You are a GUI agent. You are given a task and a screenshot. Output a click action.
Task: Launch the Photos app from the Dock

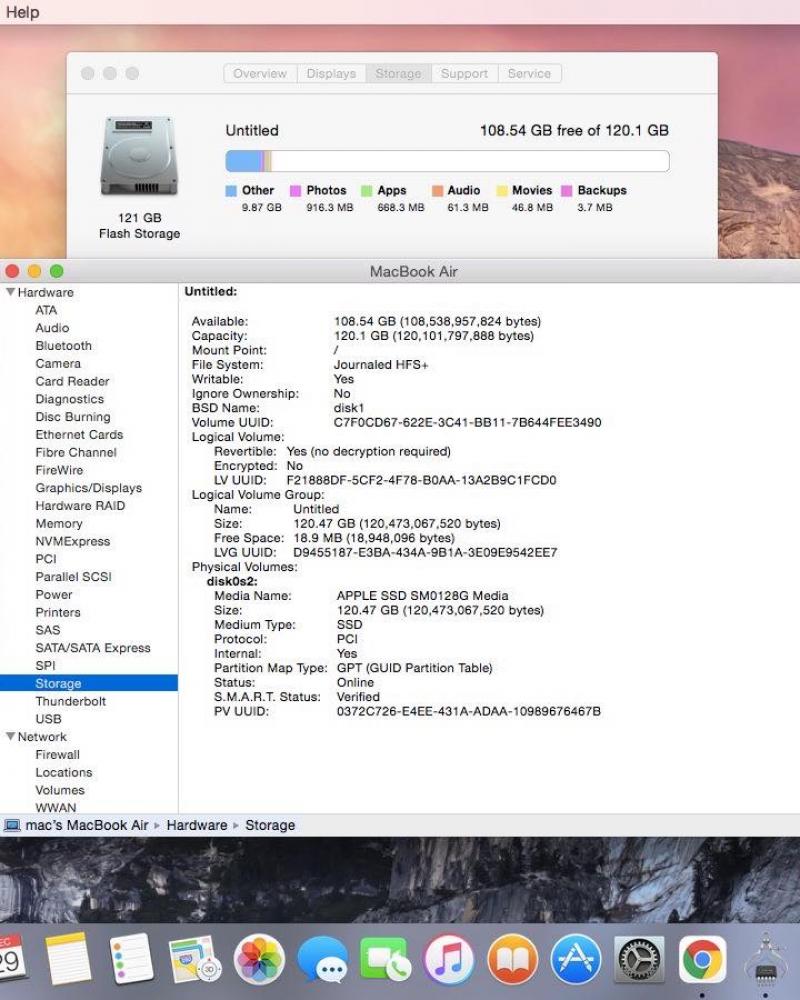tap(259, 959)
